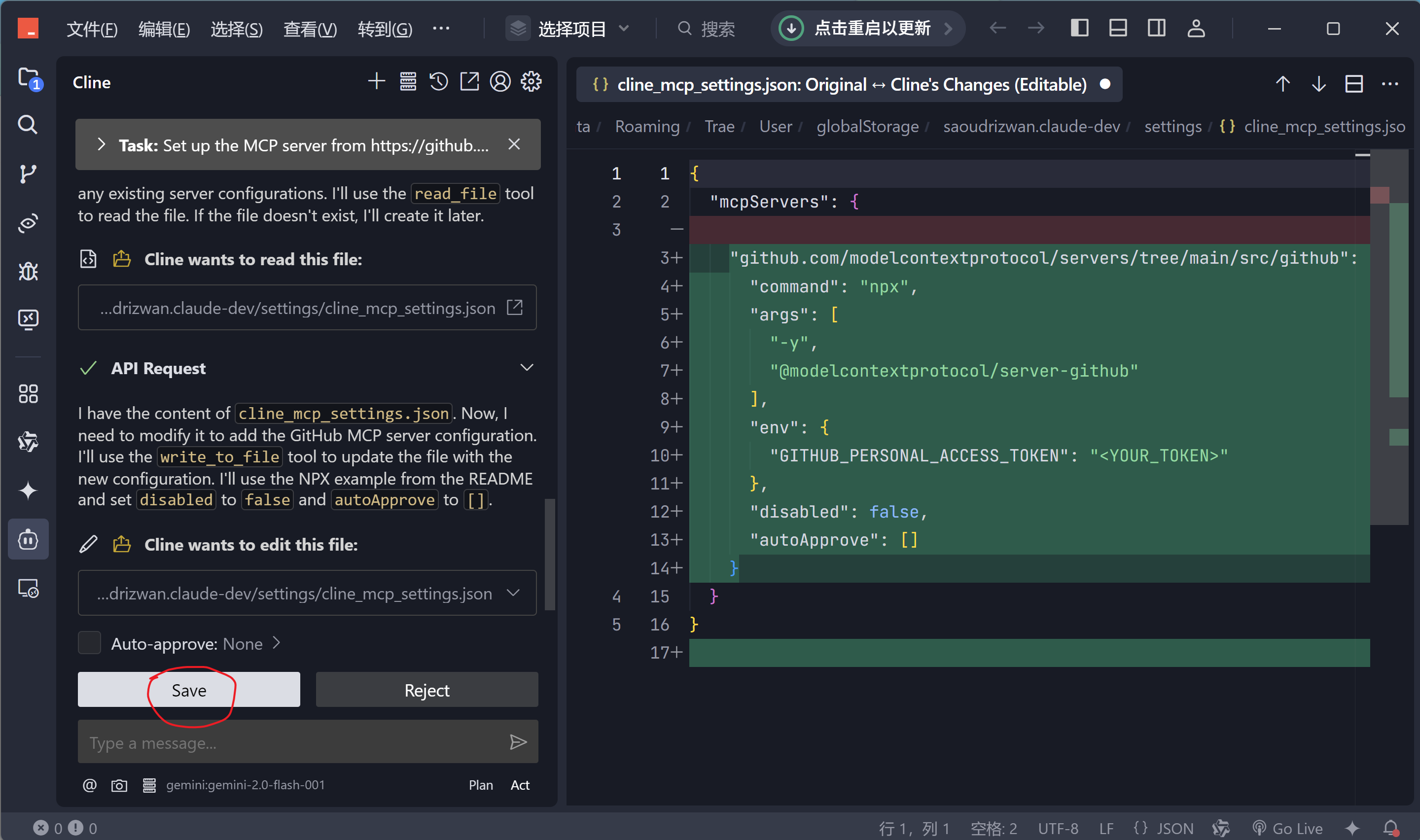Image resolution: width=1420 pixels, height=840 pixels.
Task: Click the Save button
Action: click(188, 690)
